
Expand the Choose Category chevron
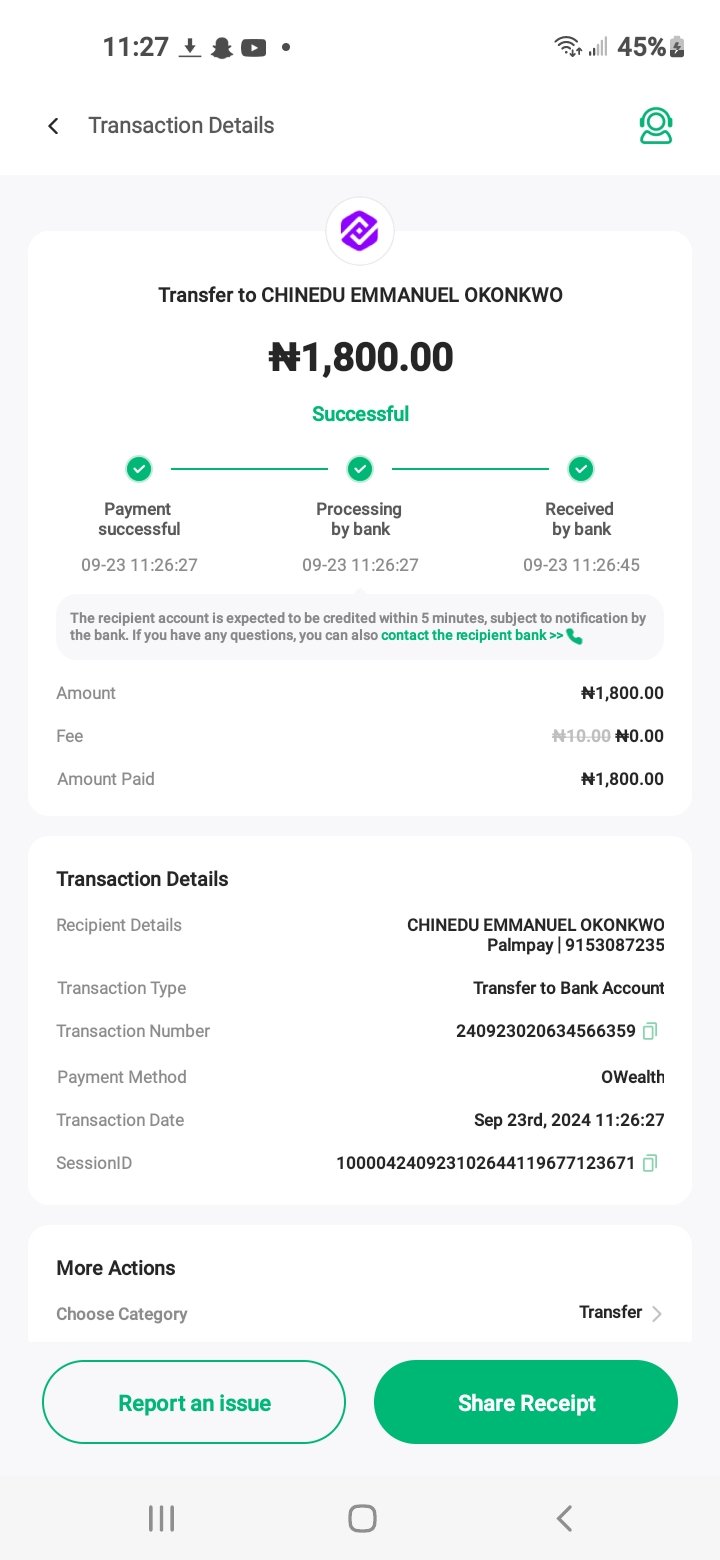(x=657, y=1314)
